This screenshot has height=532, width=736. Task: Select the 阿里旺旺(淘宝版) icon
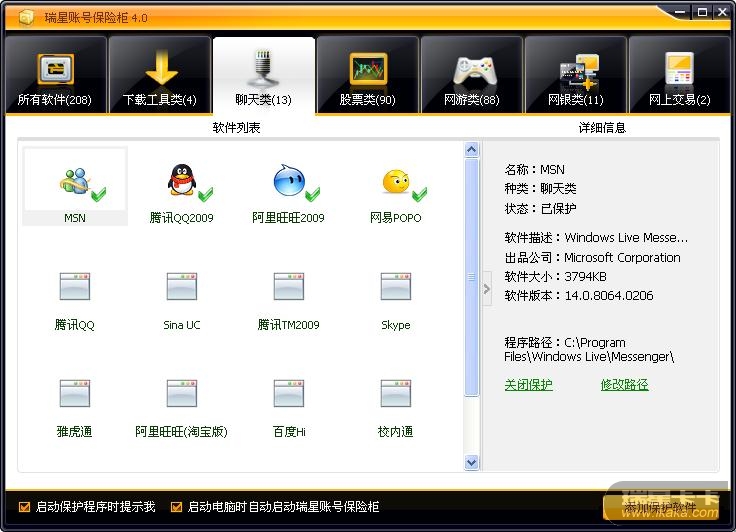point(182,393)
